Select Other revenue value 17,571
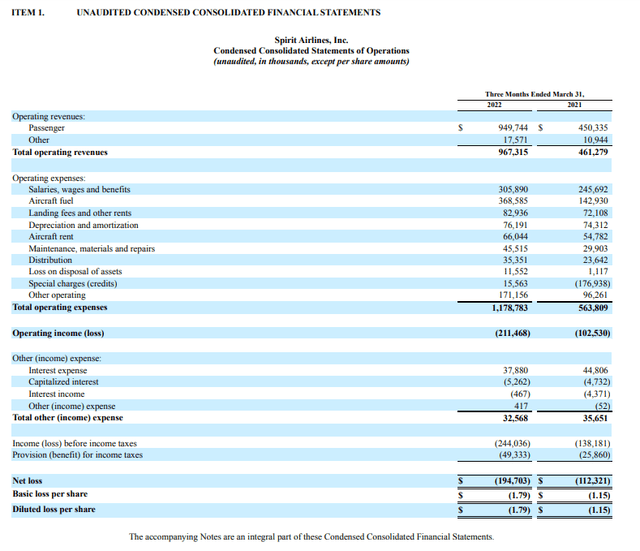 pos(515,140)
